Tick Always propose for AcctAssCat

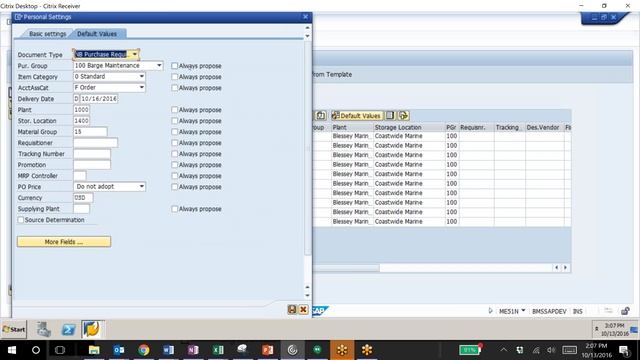click(x=175, y=88)
